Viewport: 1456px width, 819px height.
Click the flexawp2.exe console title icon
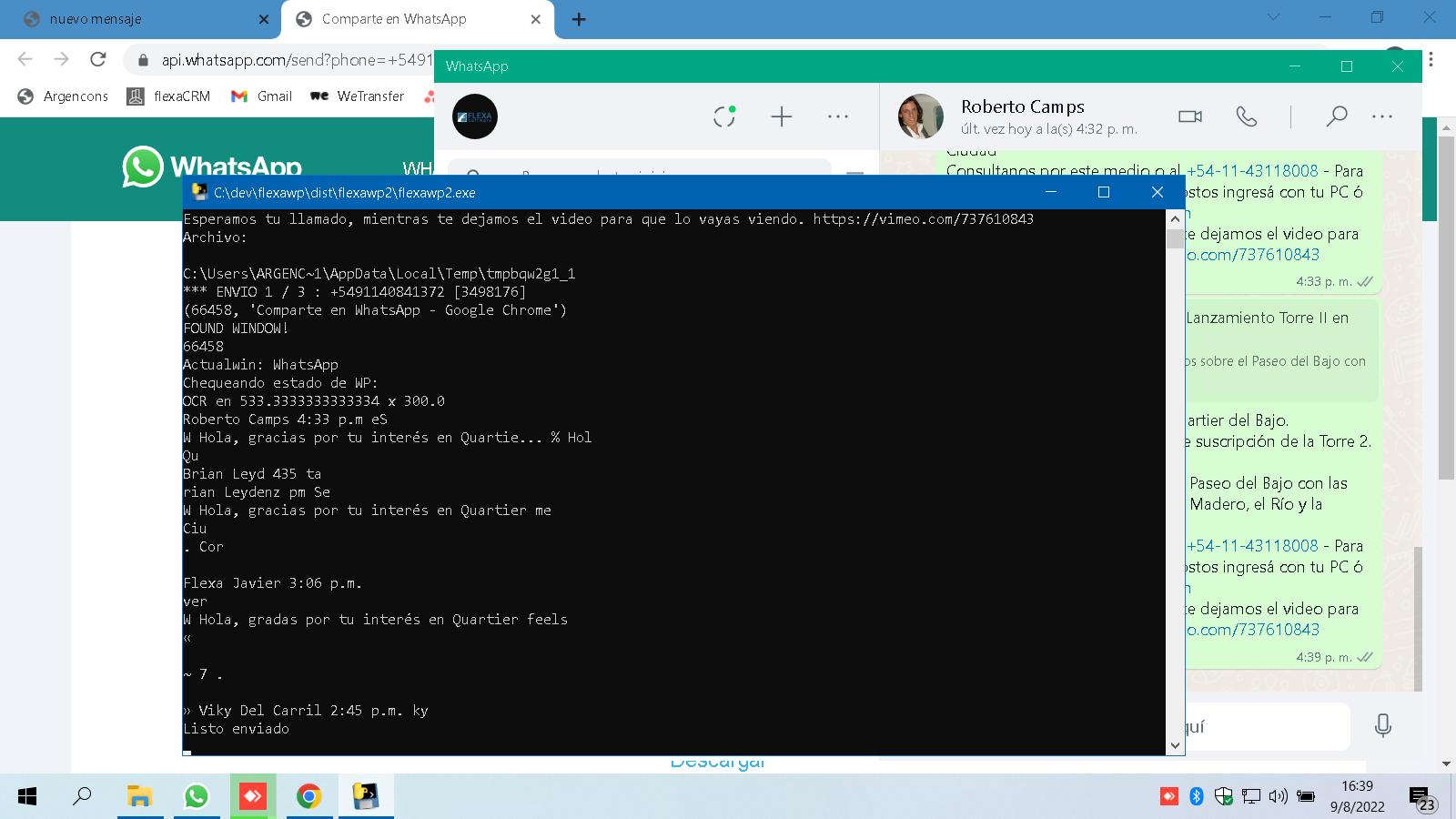[199, 192]
